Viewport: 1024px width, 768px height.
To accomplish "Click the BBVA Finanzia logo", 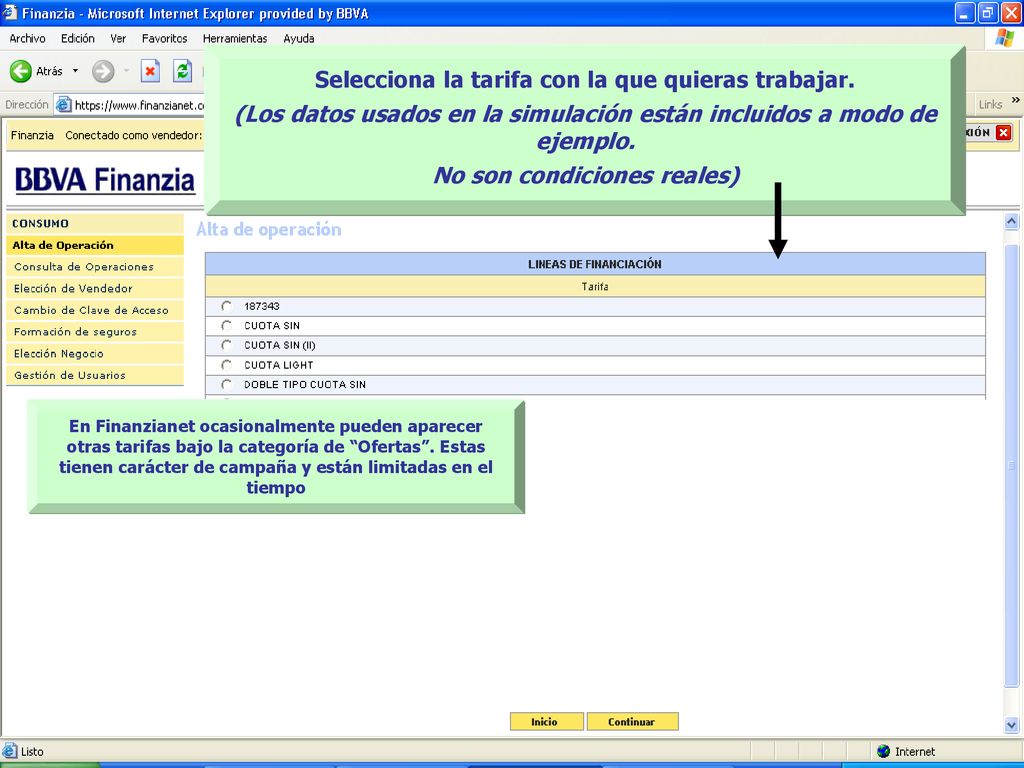I will pyautogui.click(x=104, y=180).
